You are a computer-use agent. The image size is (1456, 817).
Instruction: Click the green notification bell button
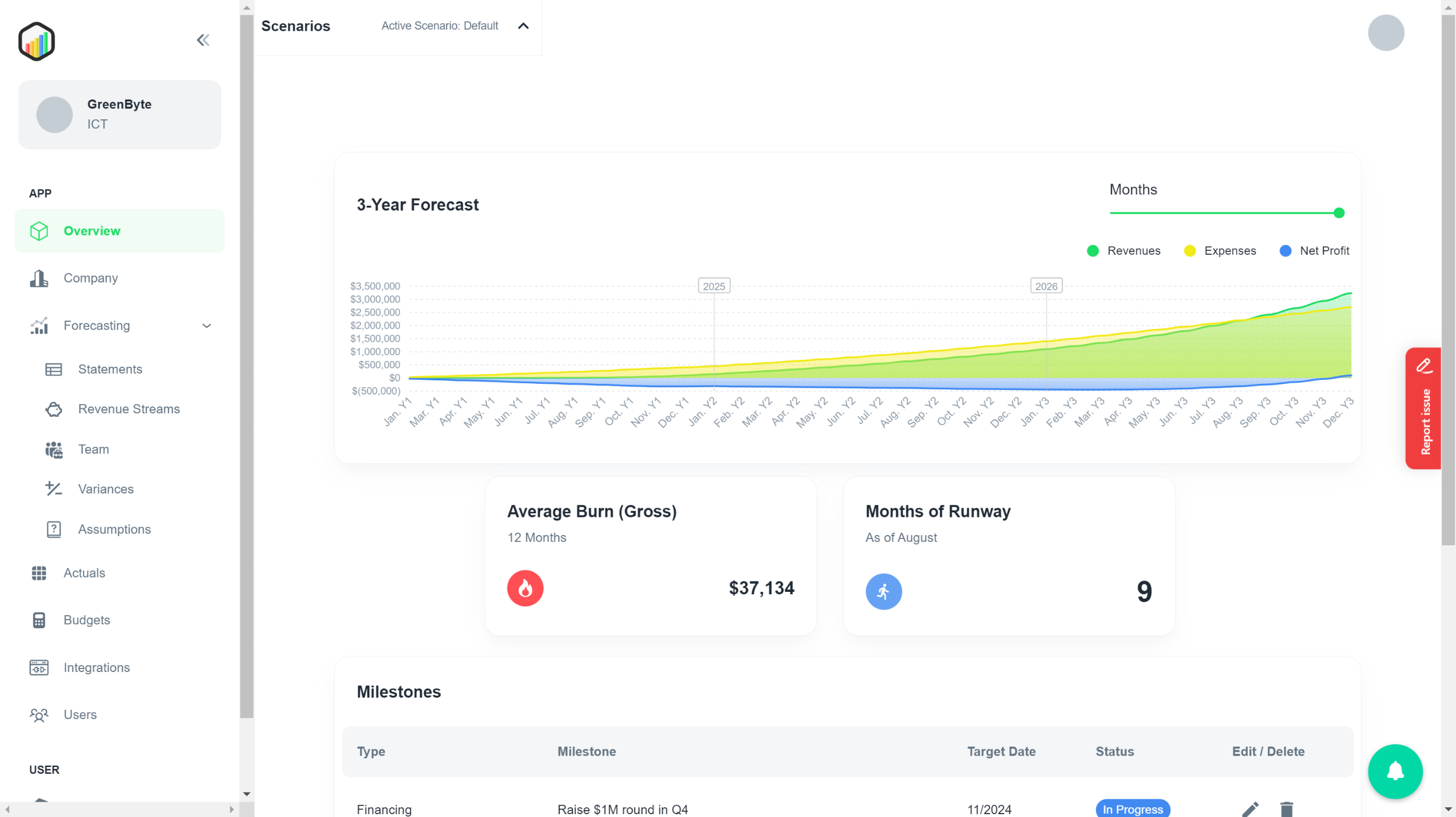click(1395, 771)
